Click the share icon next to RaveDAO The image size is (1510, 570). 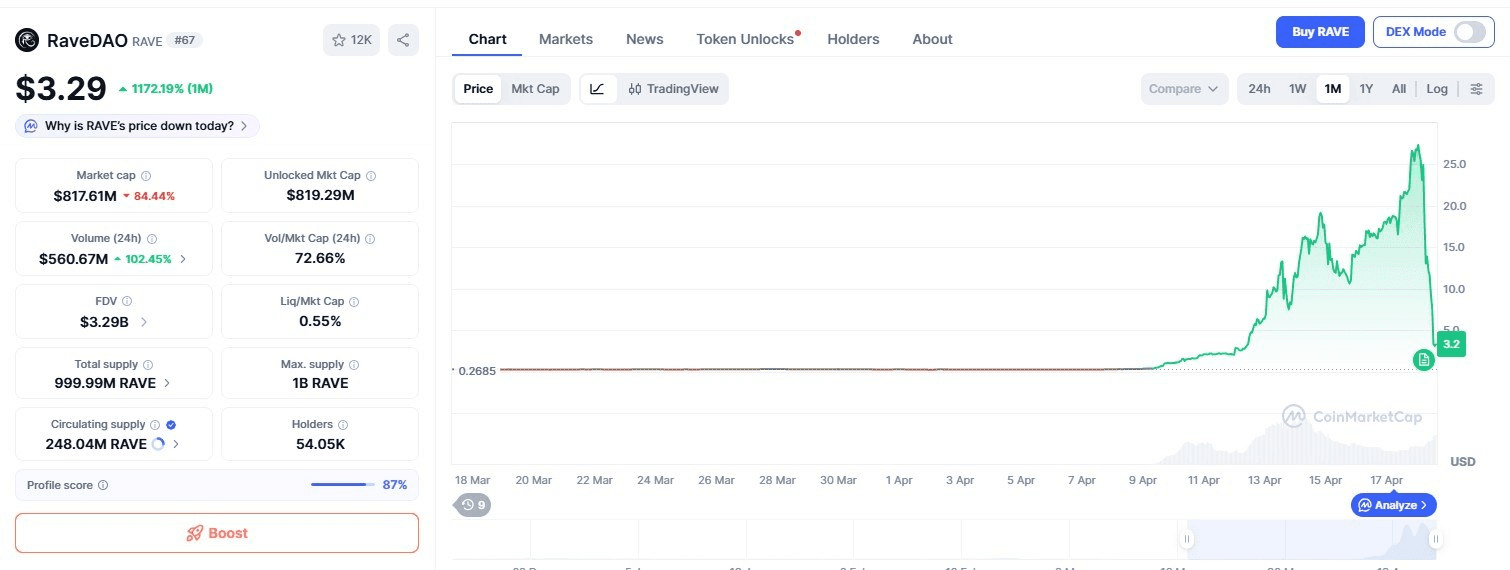click(x=403, y=40)
